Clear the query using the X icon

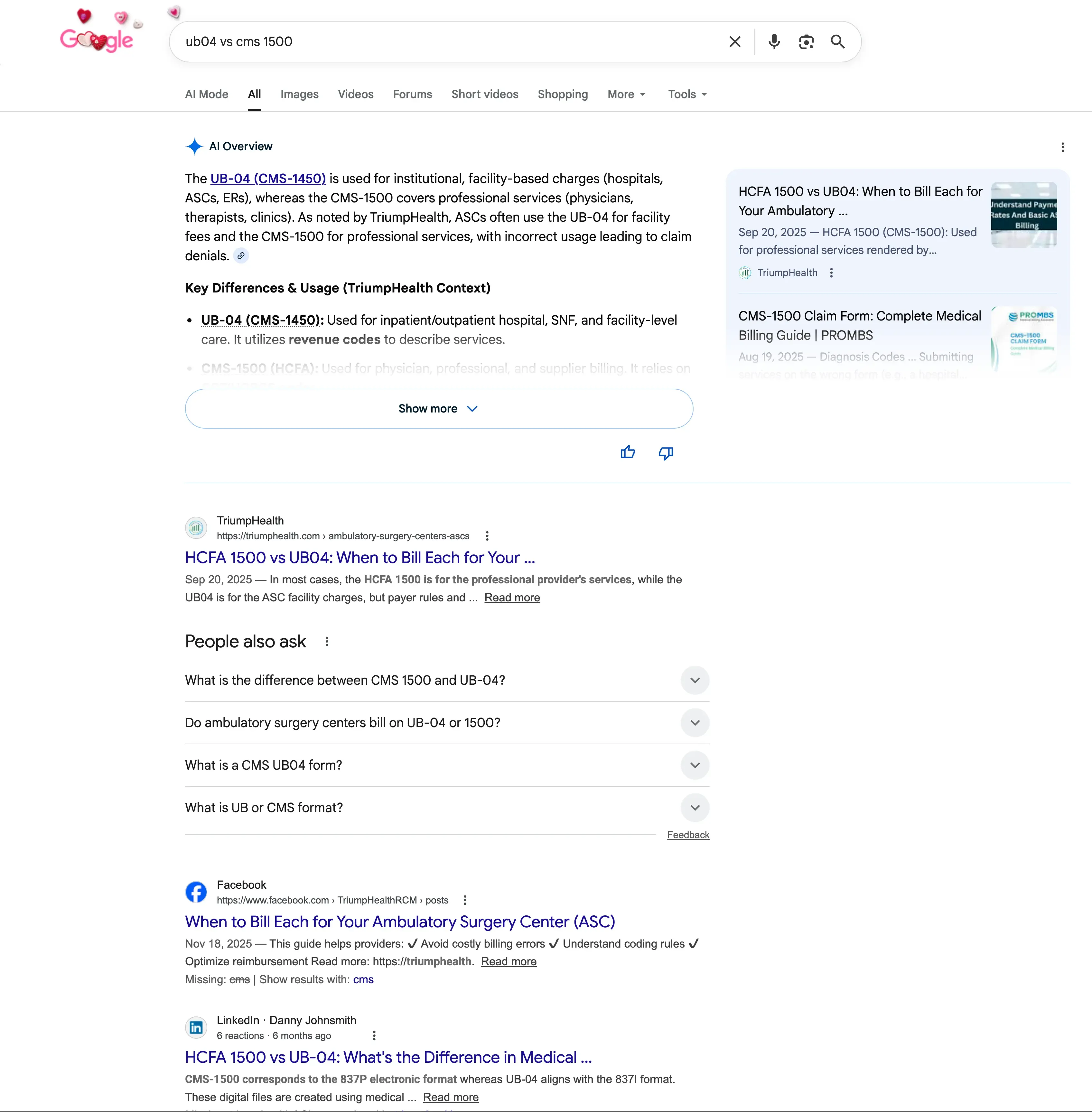click(x=735, y=42)
